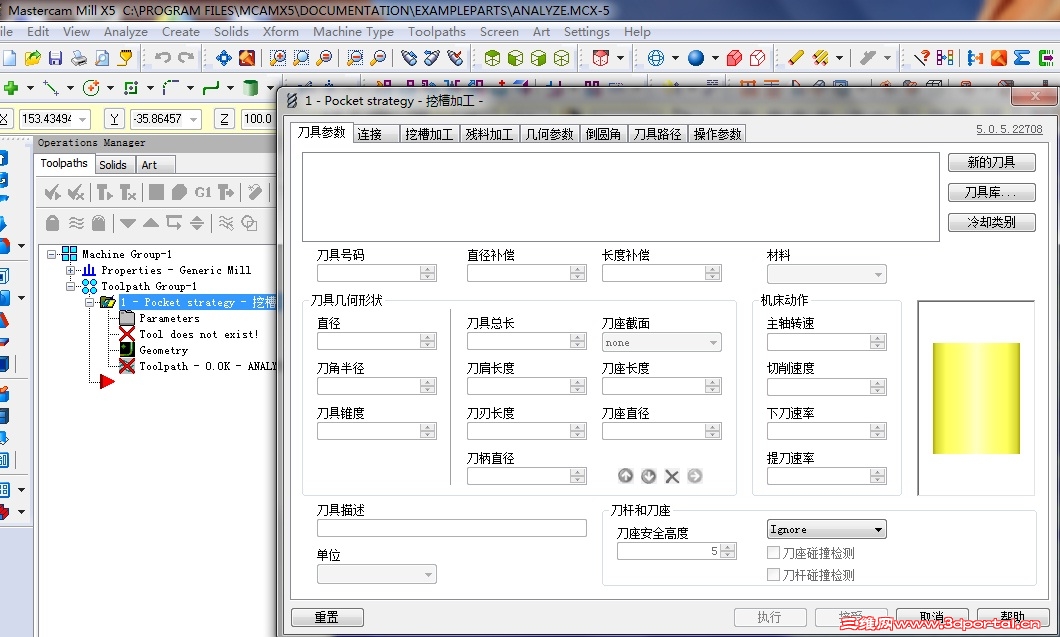Select the Parameters tree item
Image resolution: width=1060 pixels, height=637 pixels.
pos(169,318)
